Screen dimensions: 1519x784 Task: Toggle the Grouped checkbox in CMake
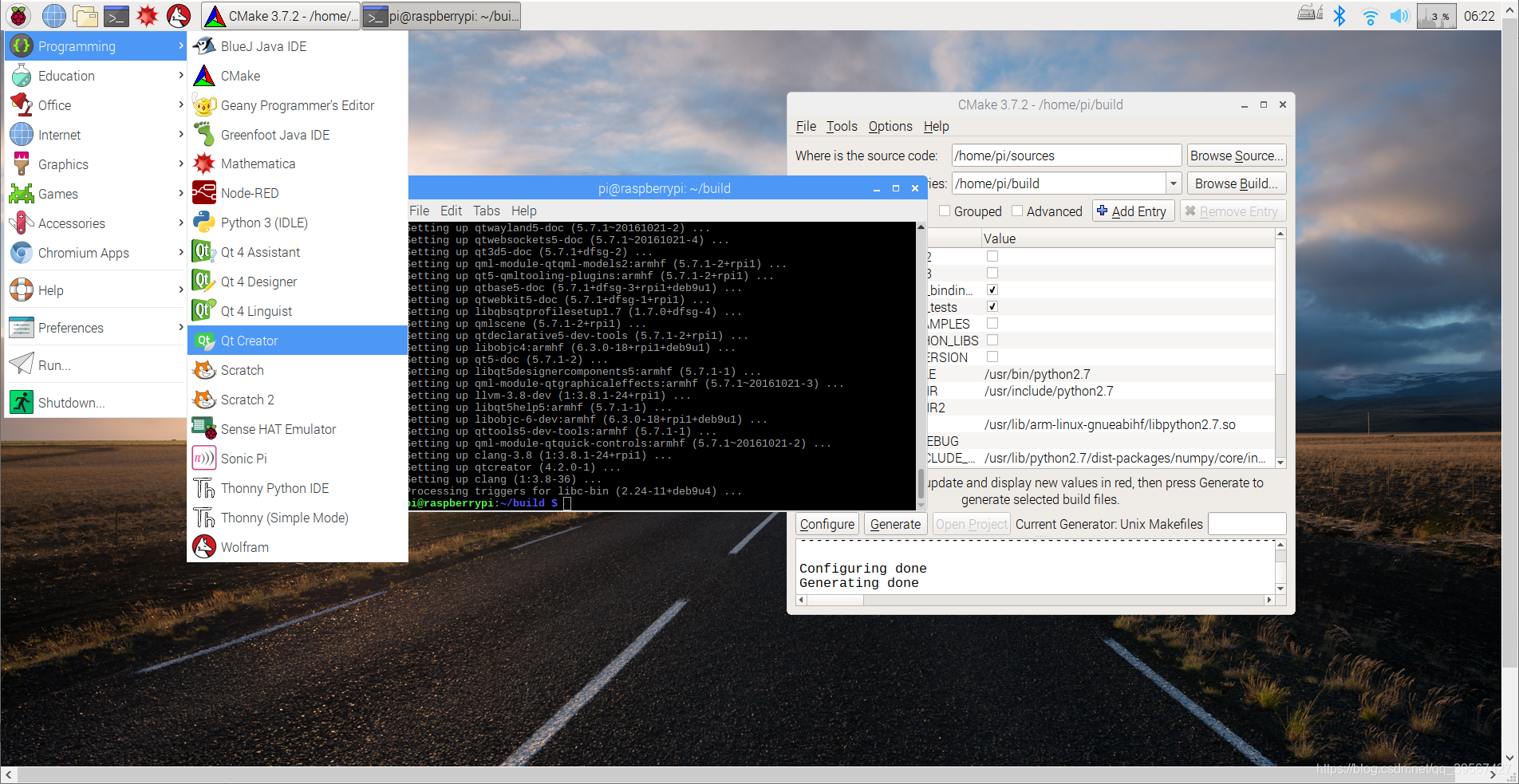pyautogui.click(x=945, y=211)
